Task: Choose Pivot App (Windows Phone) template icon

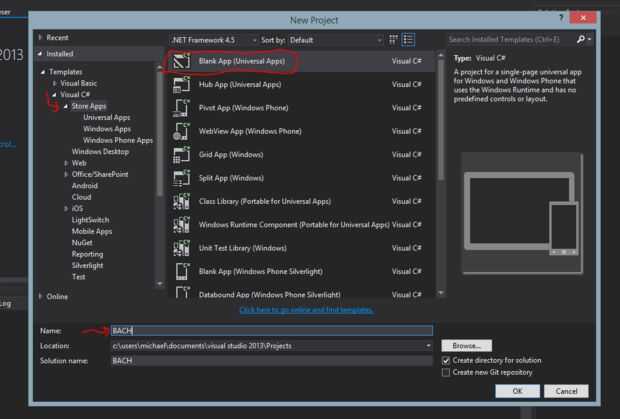Action: 181,108
